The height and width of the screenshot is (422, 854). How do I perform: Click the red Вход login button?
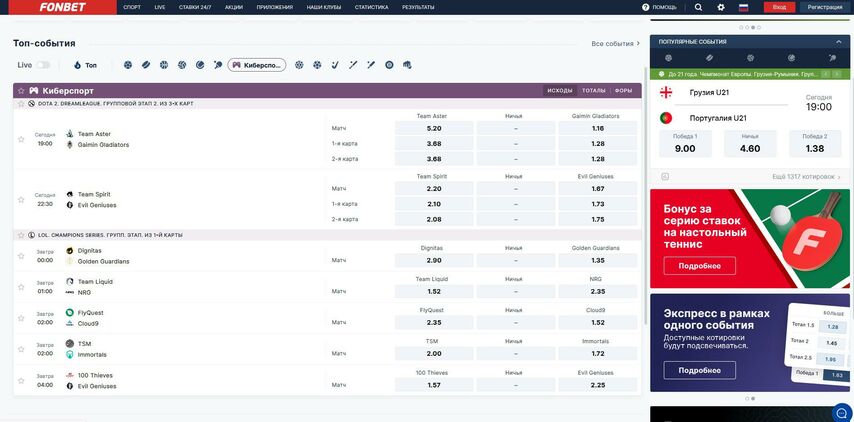(779, 7)
